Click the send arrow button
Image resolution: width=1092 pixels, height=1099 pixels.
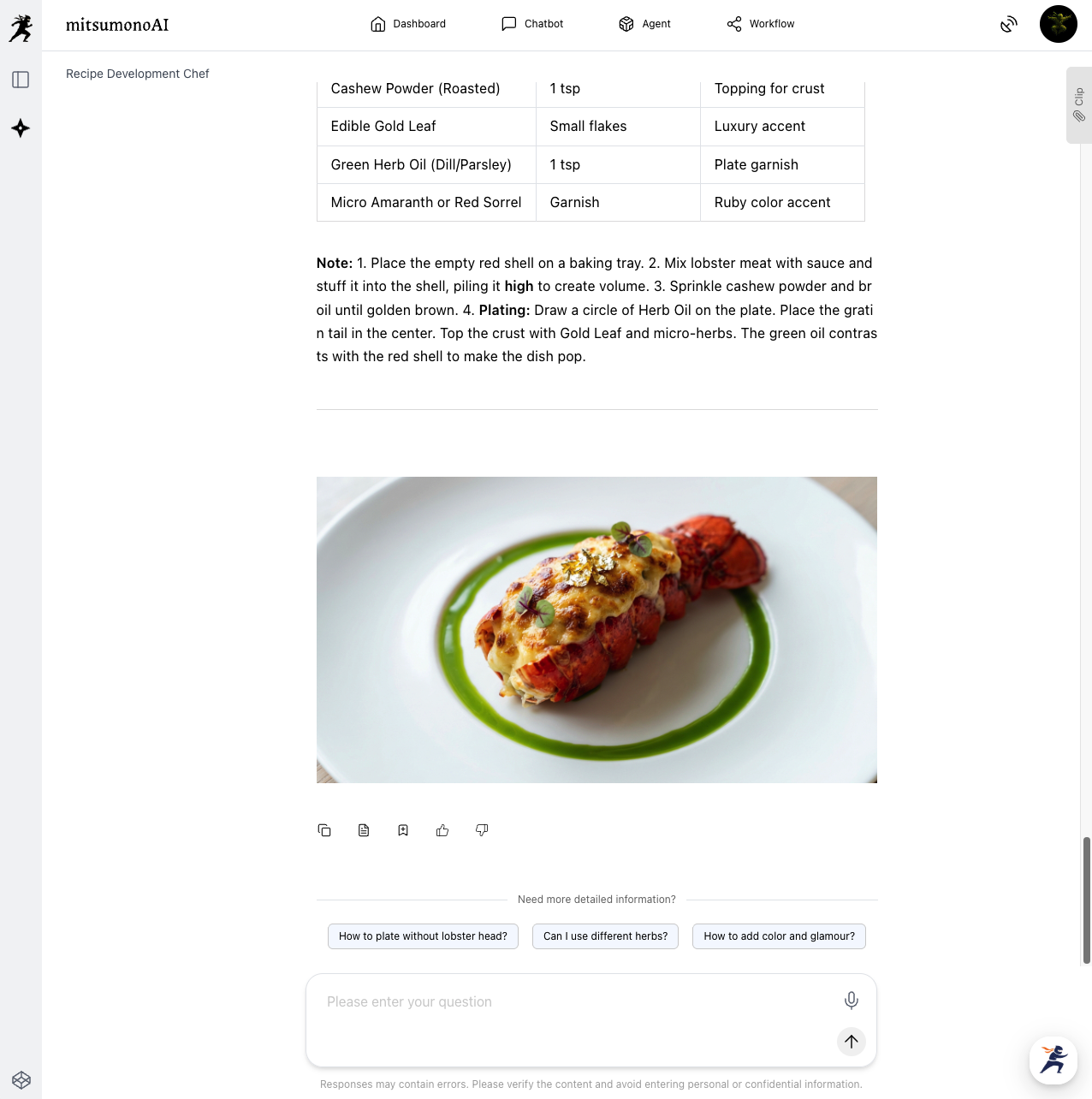tap(852, 1042)
